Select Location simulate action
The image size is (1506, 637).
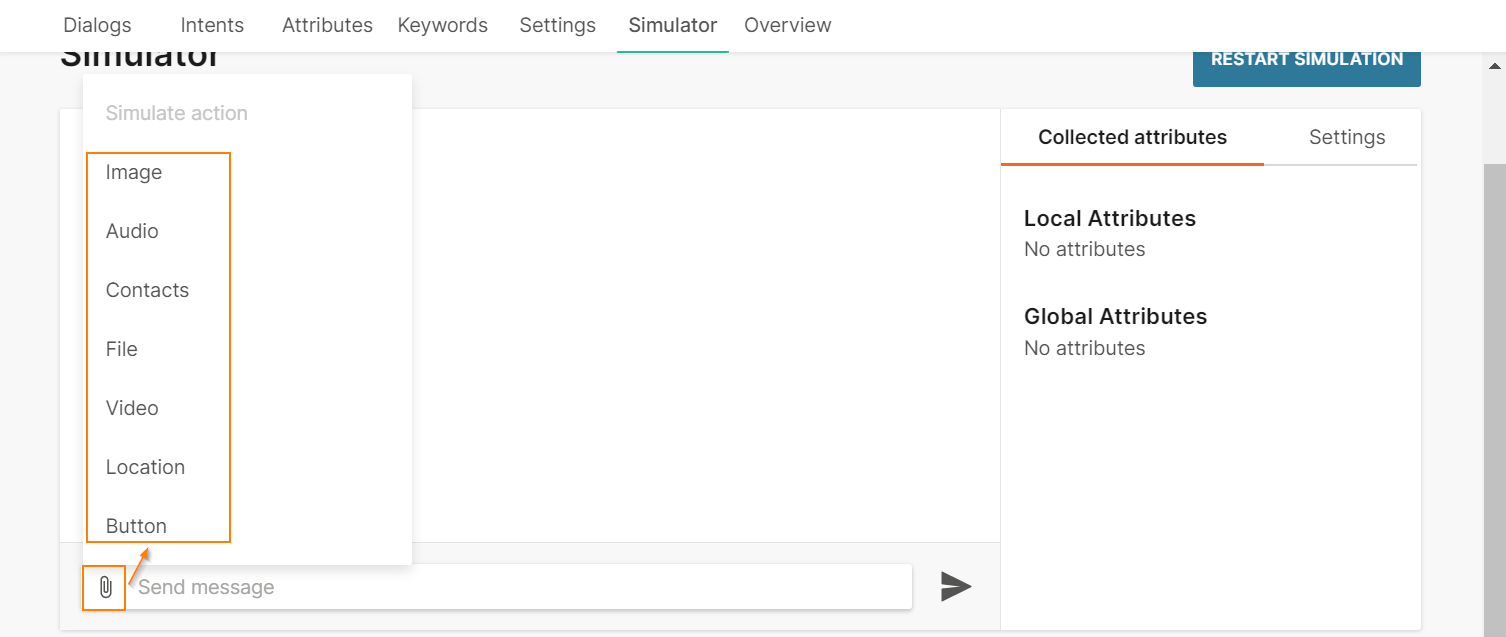(145, 467)
